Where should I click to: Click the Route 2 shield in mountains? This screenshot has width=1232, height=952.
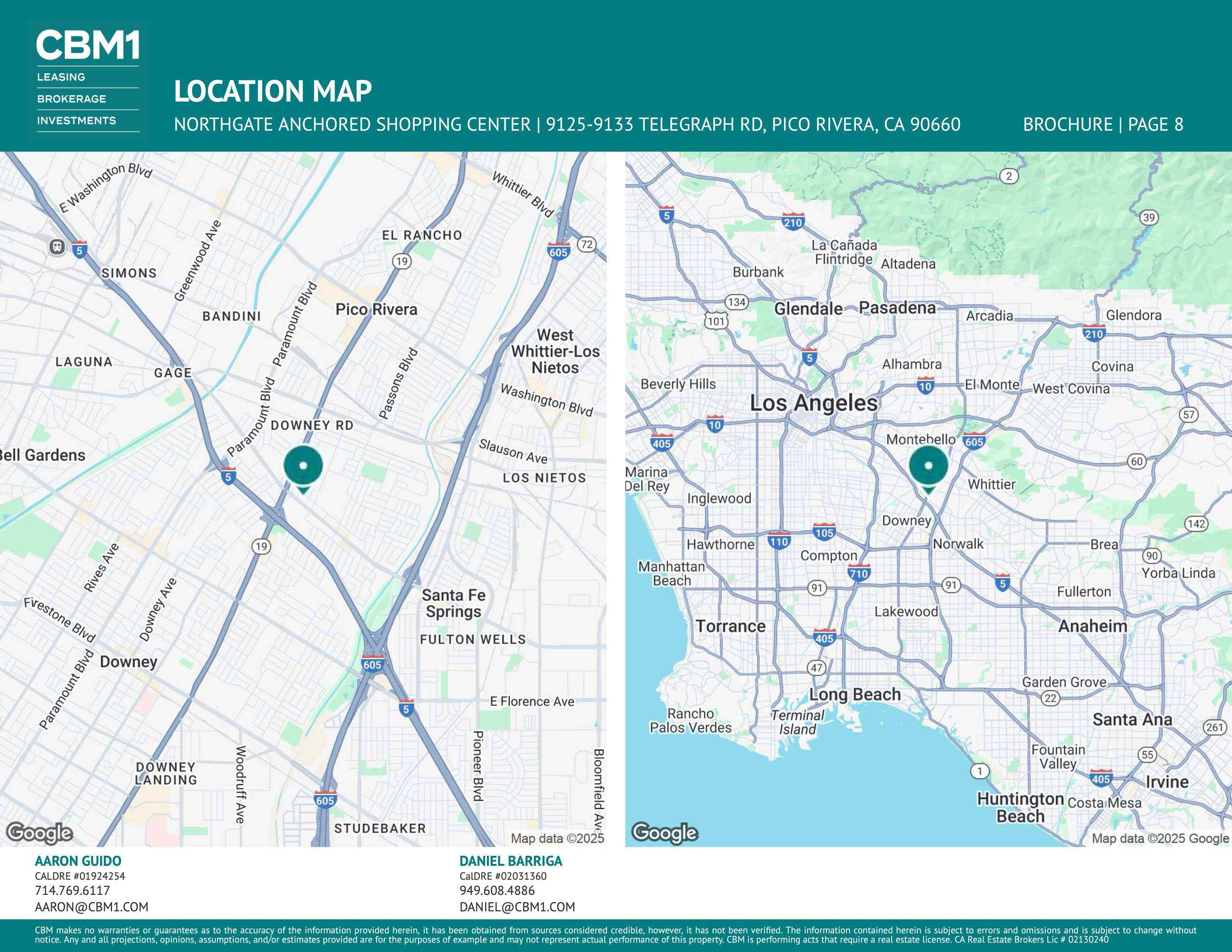(x=1009, y=176)
